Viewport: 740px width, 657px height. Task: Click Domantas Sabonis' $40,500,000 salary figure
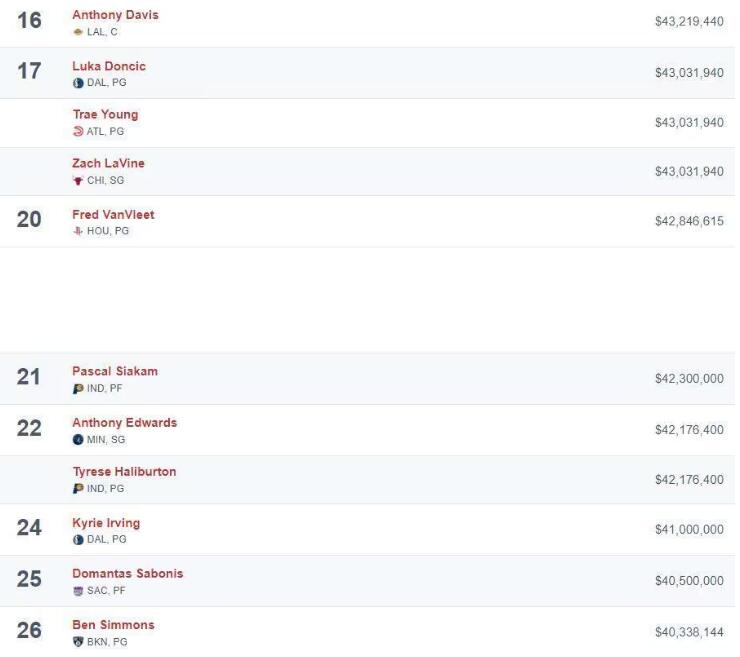689,581
